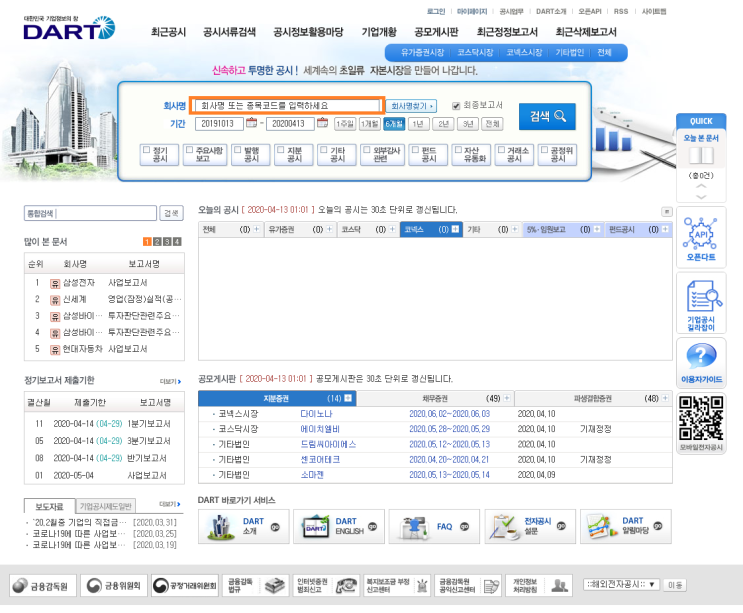The width and height of the screenshot is (743, 613).
Task: Open the 금융감독법규 footer banner
Action: (x=256, y=586)
